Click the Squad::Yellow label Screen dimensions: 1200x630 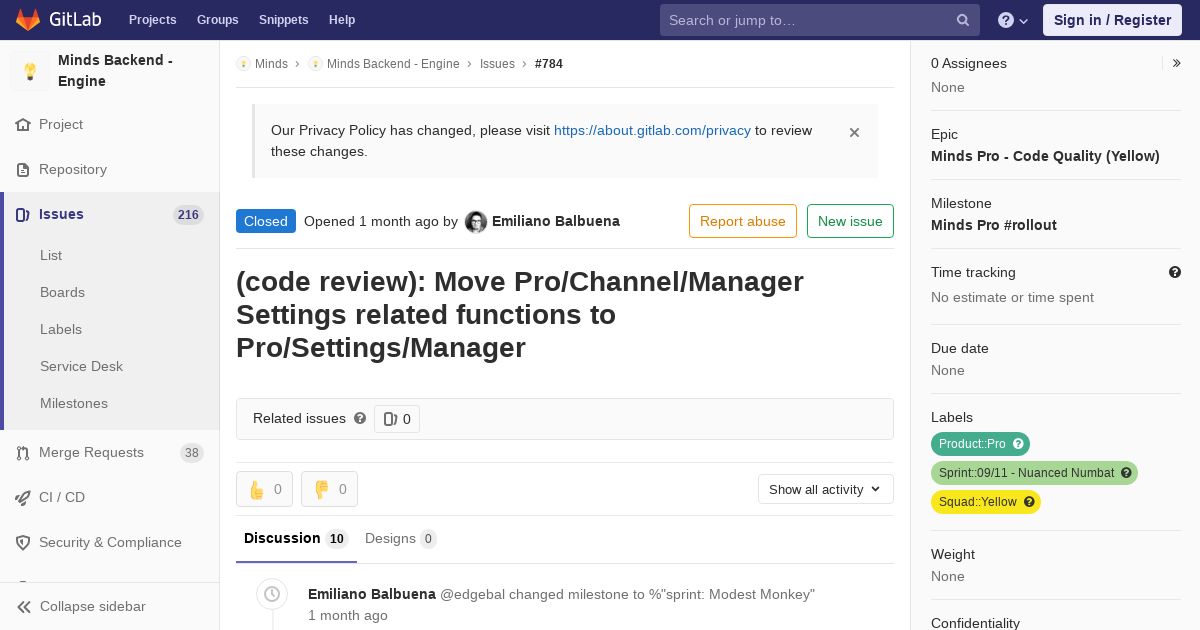(978, 502)
